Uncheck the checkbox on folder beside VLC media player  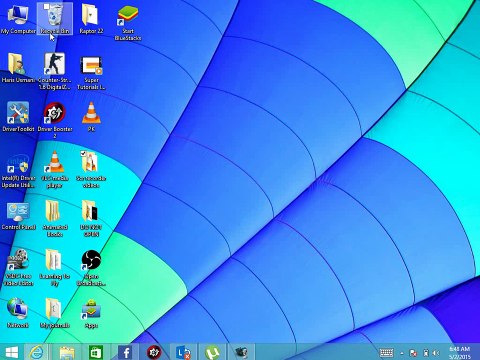point(83,154)
